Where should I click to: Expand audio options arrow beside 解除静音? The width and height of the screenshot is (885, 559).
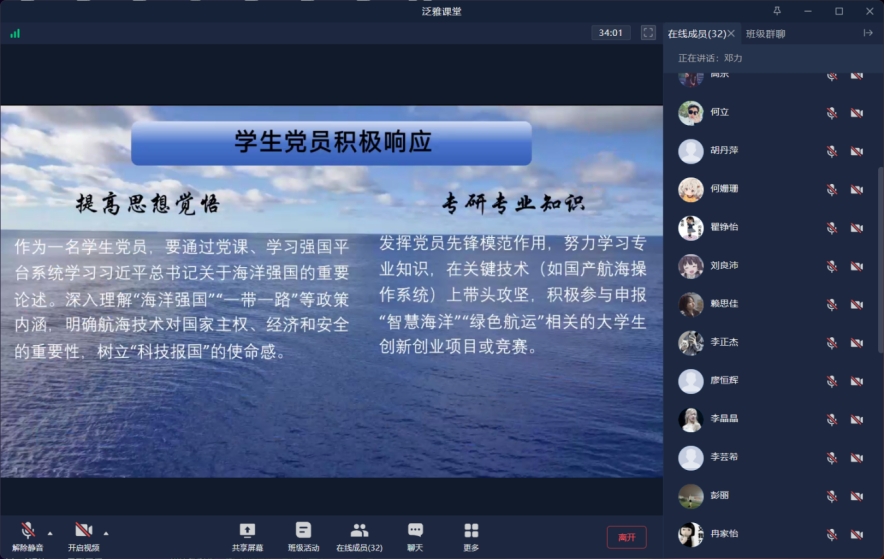pyautogui.click(x=50, y=533)
